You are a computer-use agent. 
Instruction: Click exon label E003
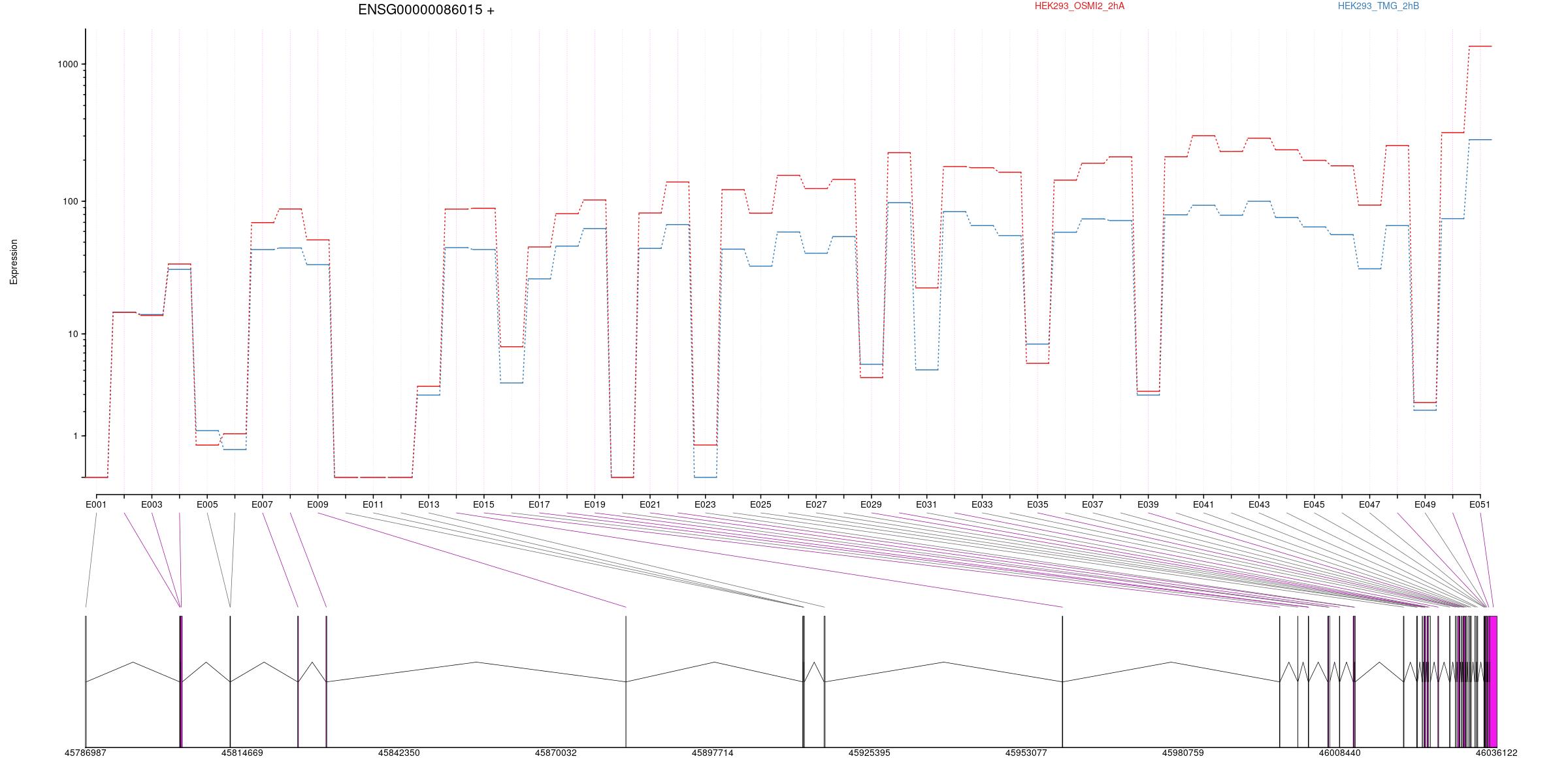(152, 504)
